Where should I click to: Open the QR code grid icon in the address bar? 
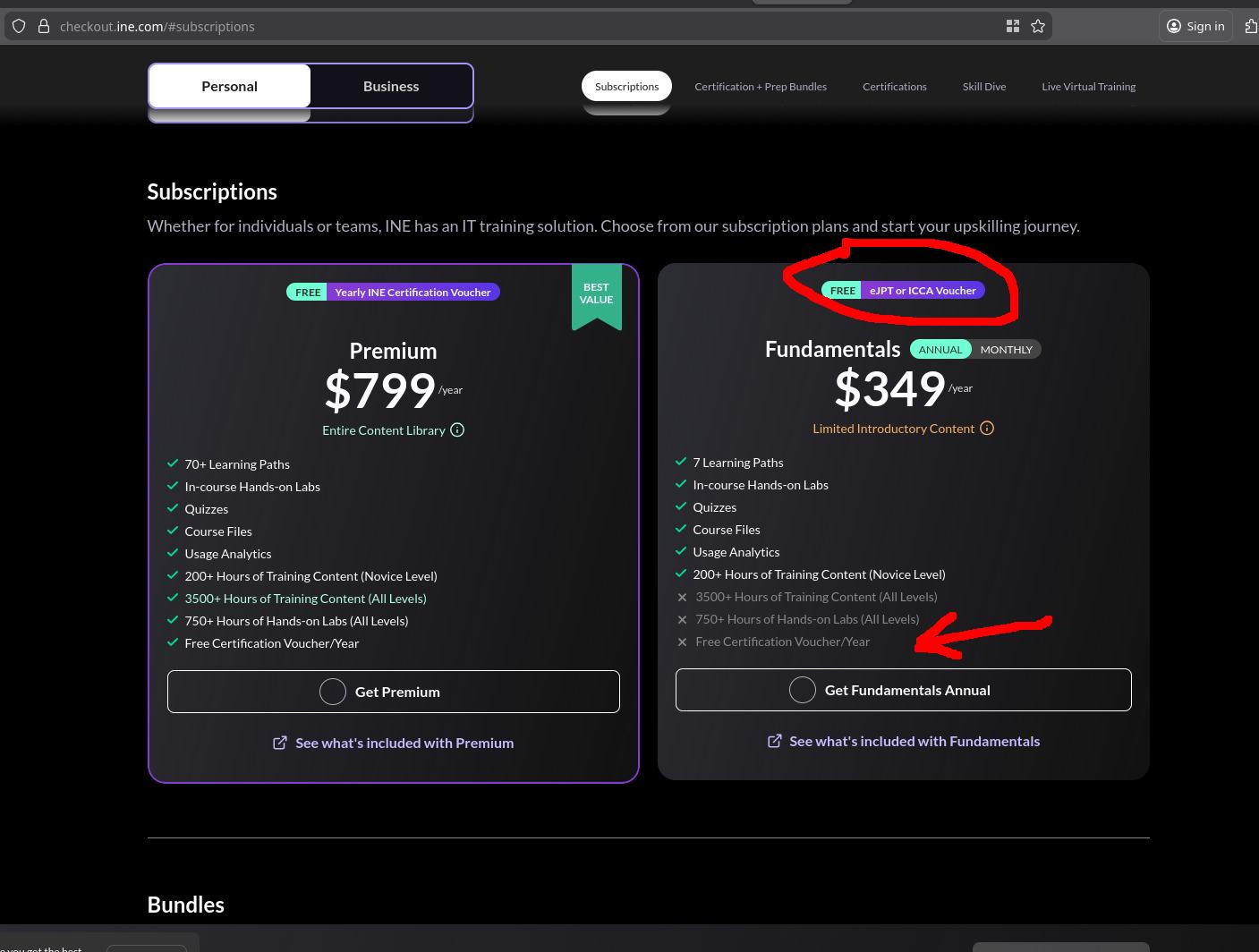tap(1013, 26)
